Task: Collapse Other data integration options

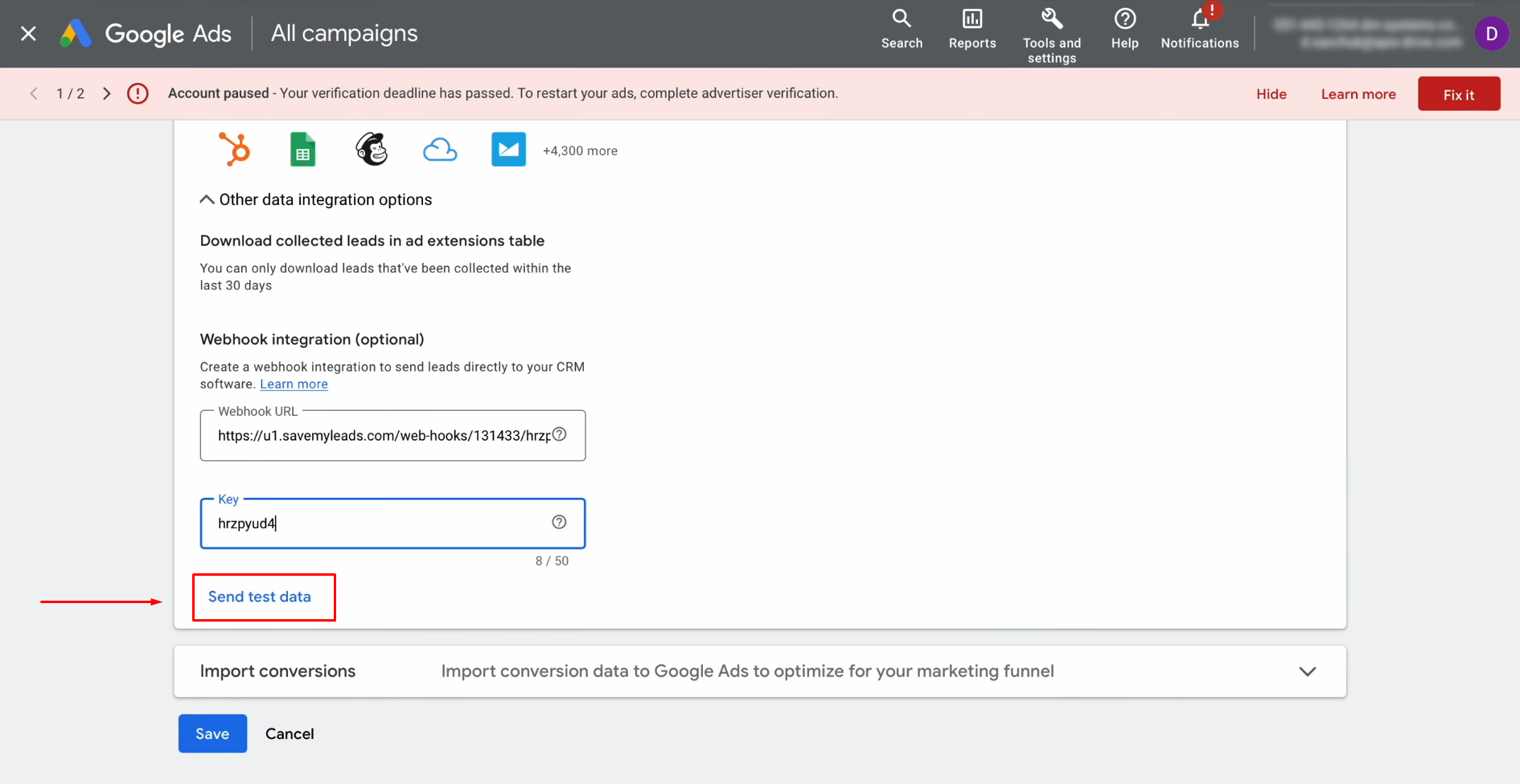Action: coord(315,199)
